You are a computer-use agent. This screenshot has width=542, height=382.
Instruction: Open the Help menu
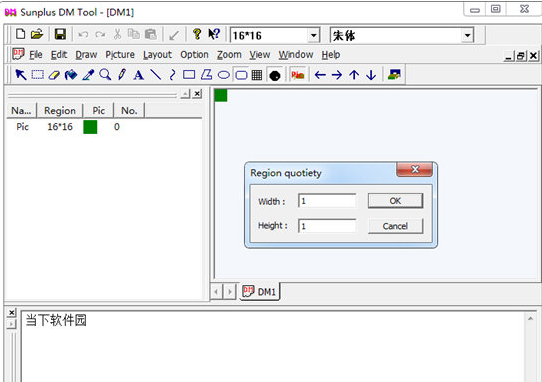(331, 55)
